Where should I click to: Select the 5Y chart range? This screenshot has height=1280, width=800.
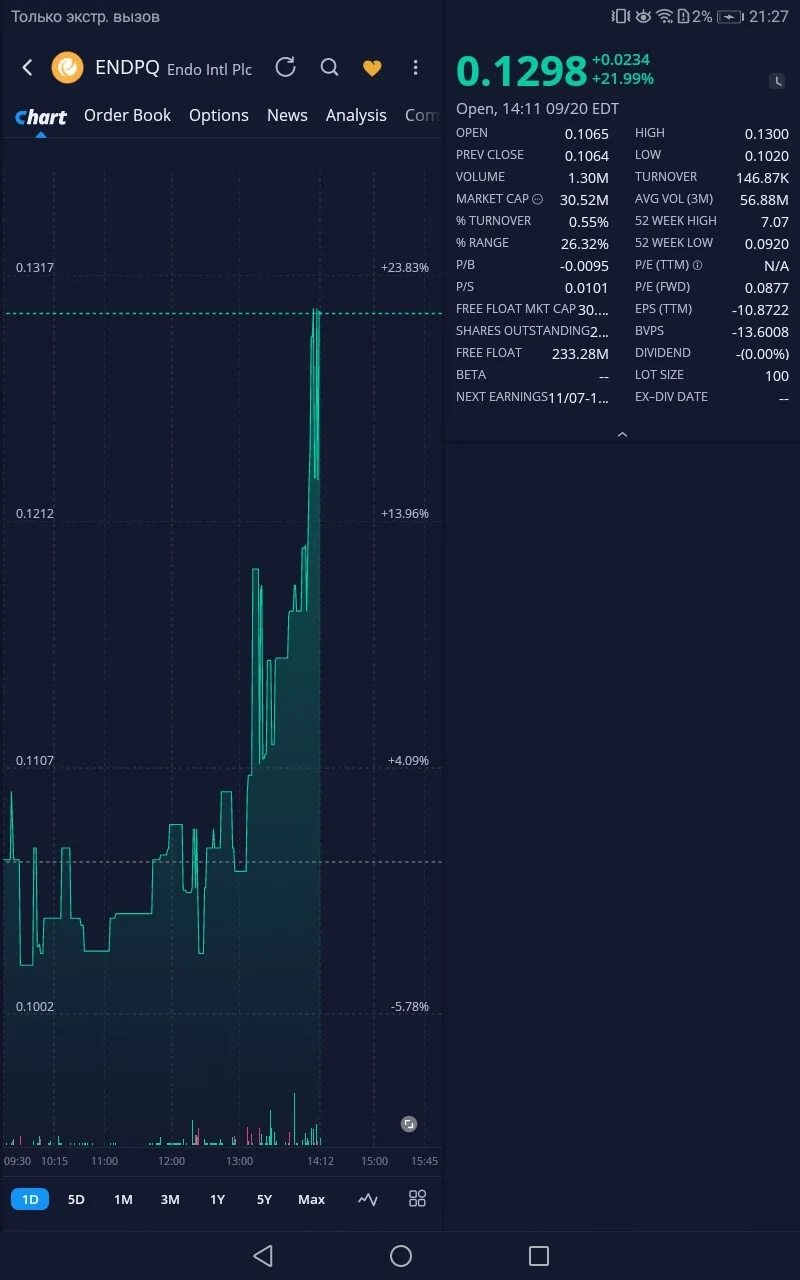(264, 1199)
